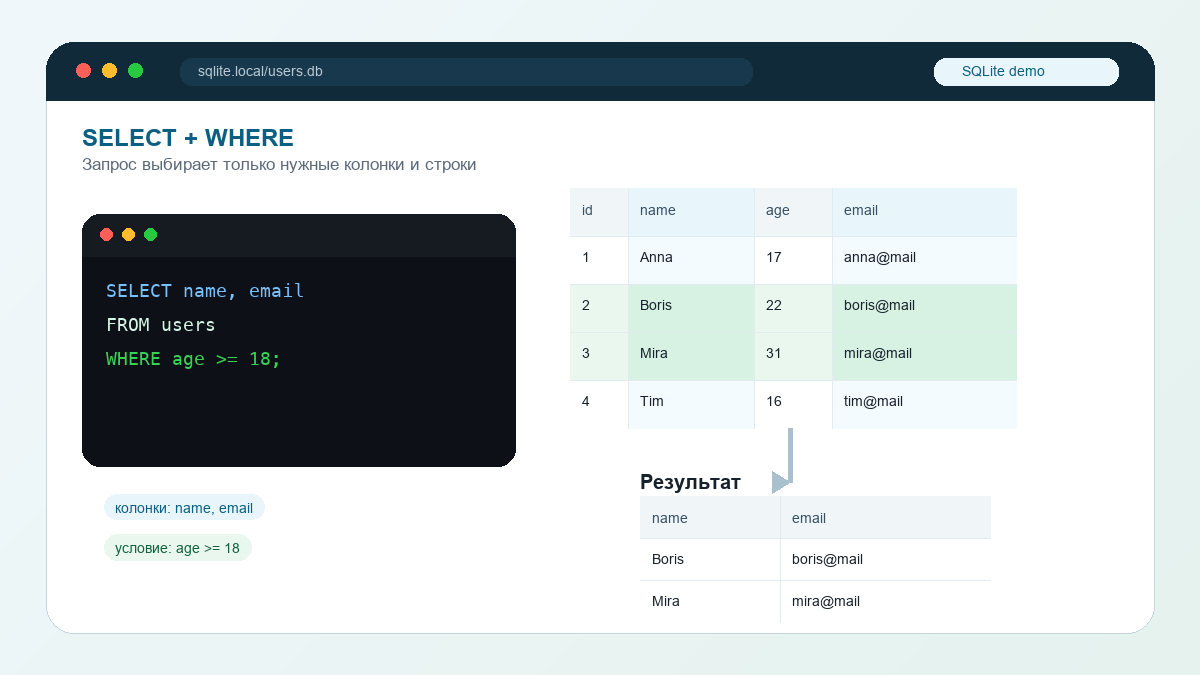Click 'mira@mail' in the users table

click(924, 356)
